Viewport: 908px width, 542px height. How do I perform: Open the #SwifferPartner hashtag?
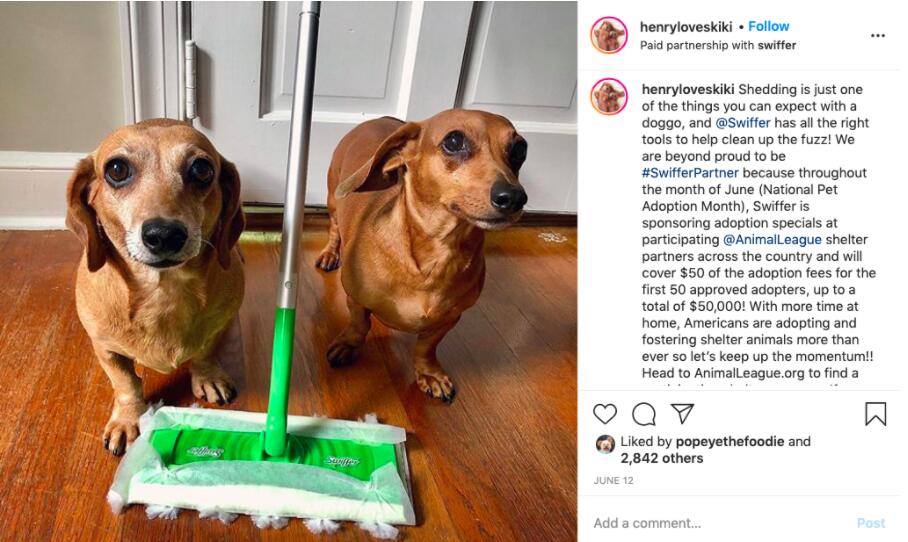(690, 173)
